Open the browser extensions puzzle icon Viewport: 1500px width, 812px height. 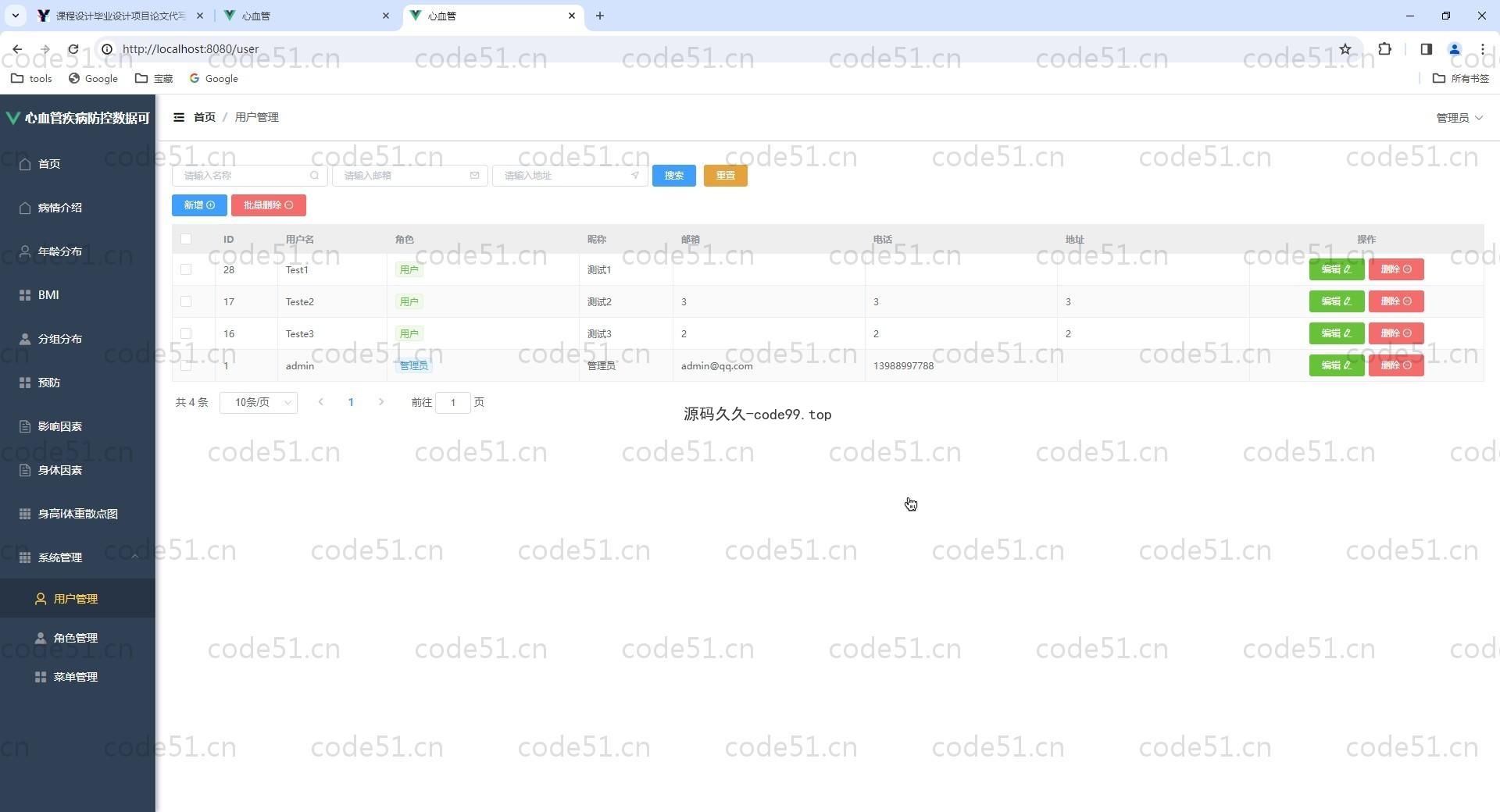point(1384,49)
